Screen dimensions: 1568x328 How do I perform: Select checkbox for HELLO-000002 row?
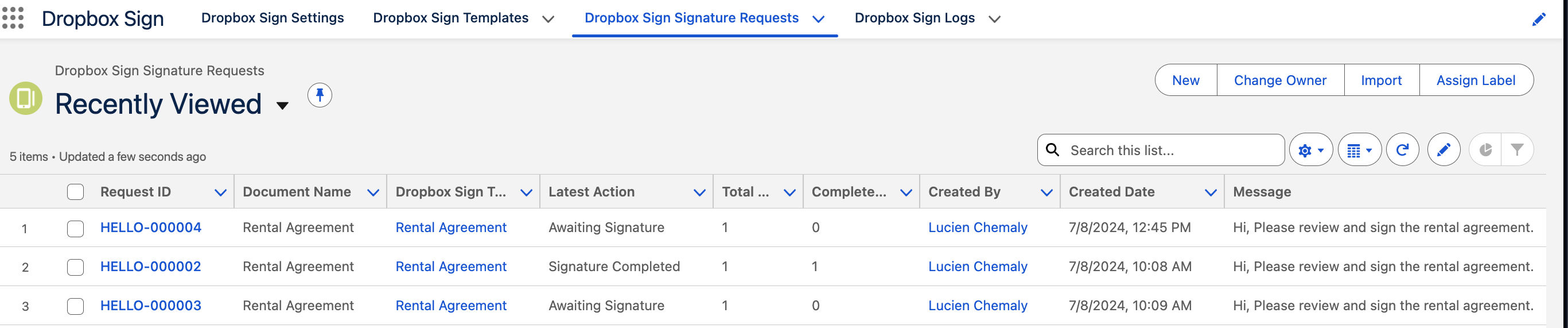pyautogui.click(x=76, y=267)
